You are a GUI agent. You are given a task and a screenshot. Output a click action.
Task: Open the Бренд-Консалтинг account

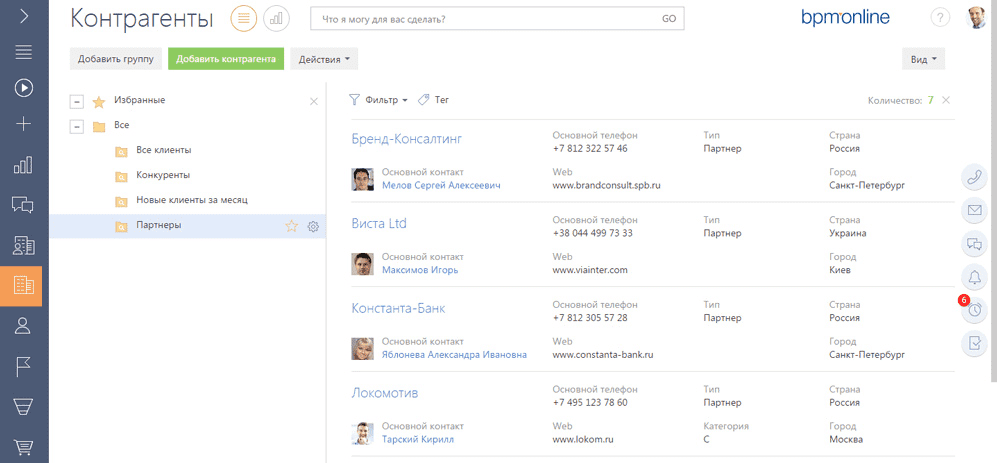pyautogui.click(x=406, y=139)
